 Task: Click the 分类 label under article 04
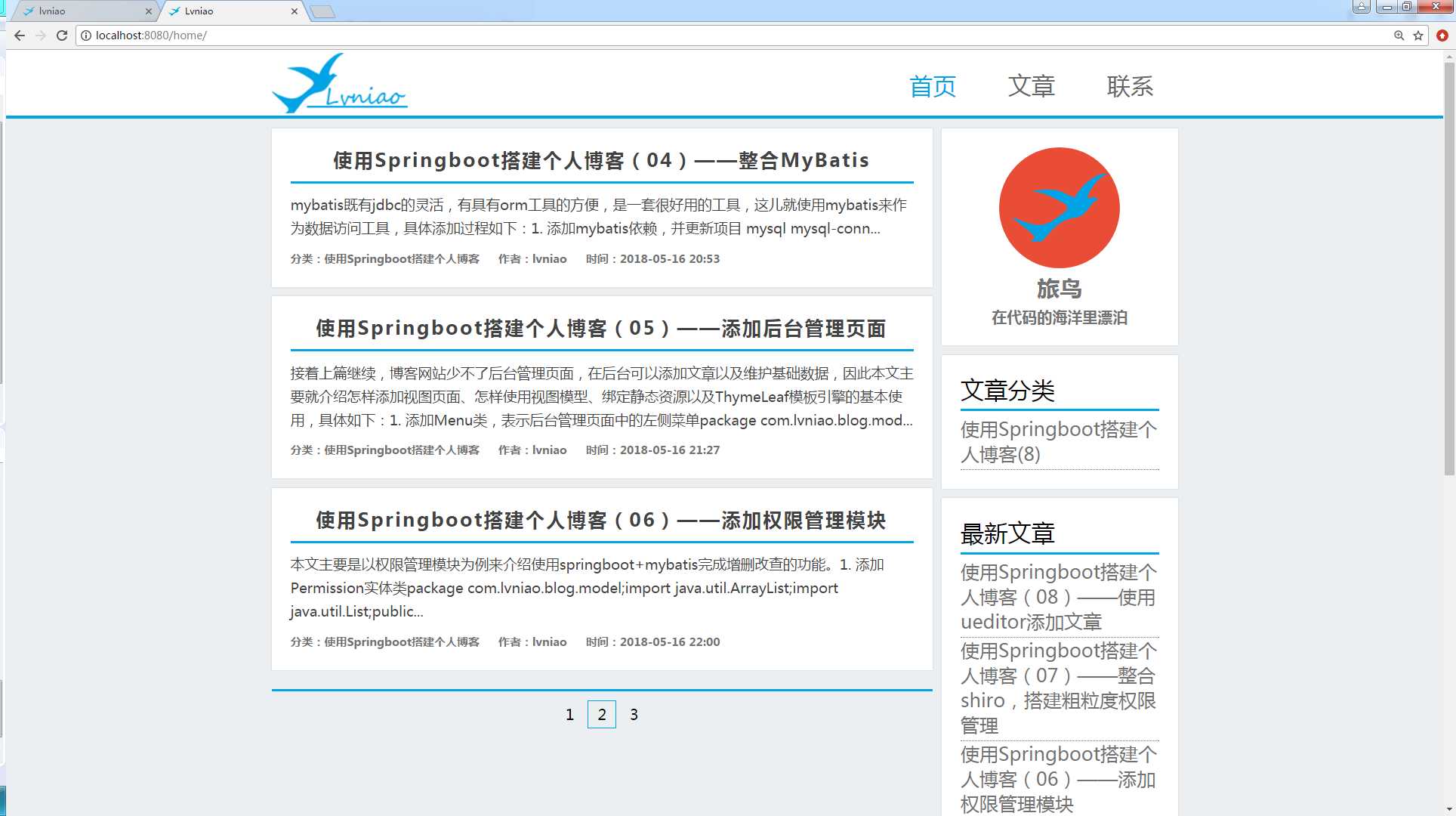point(384,259)
